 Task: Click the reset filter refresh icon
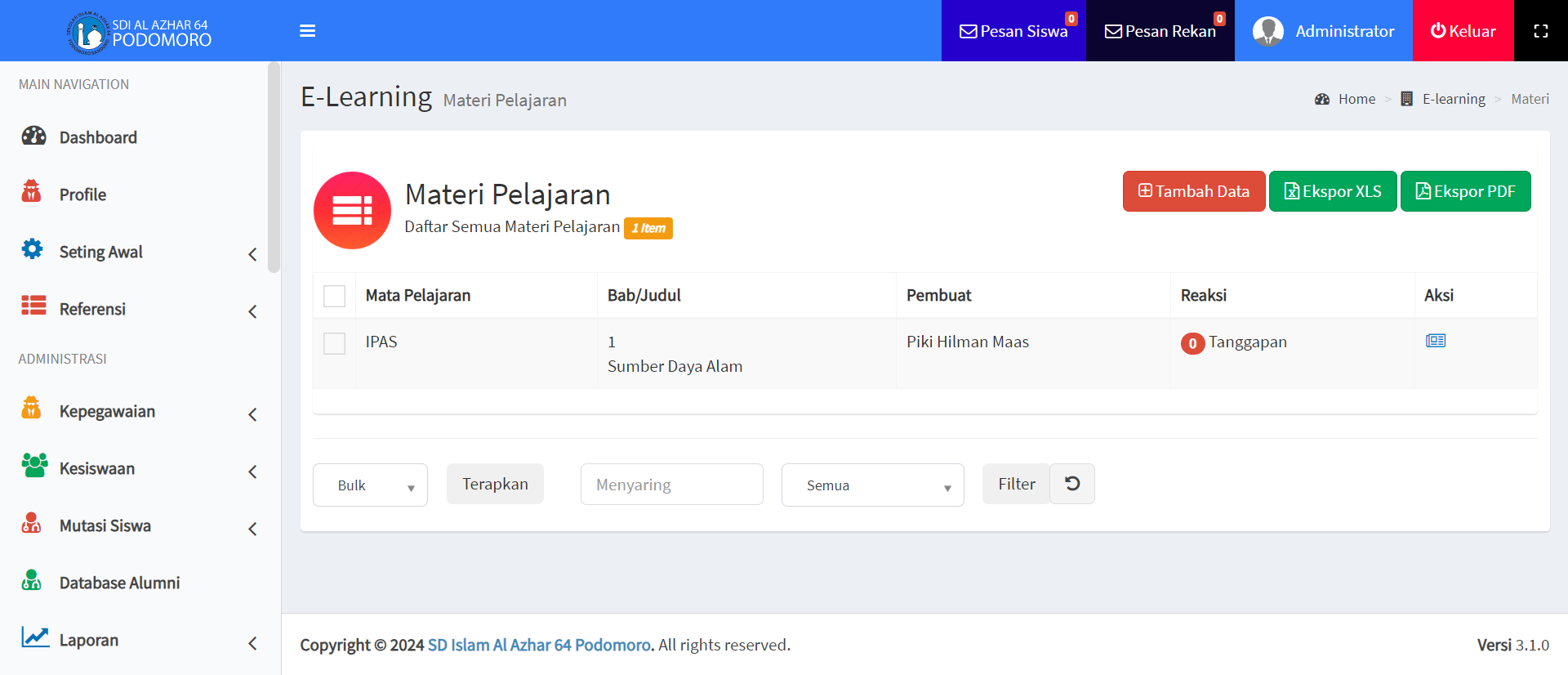coord(1072,484)
